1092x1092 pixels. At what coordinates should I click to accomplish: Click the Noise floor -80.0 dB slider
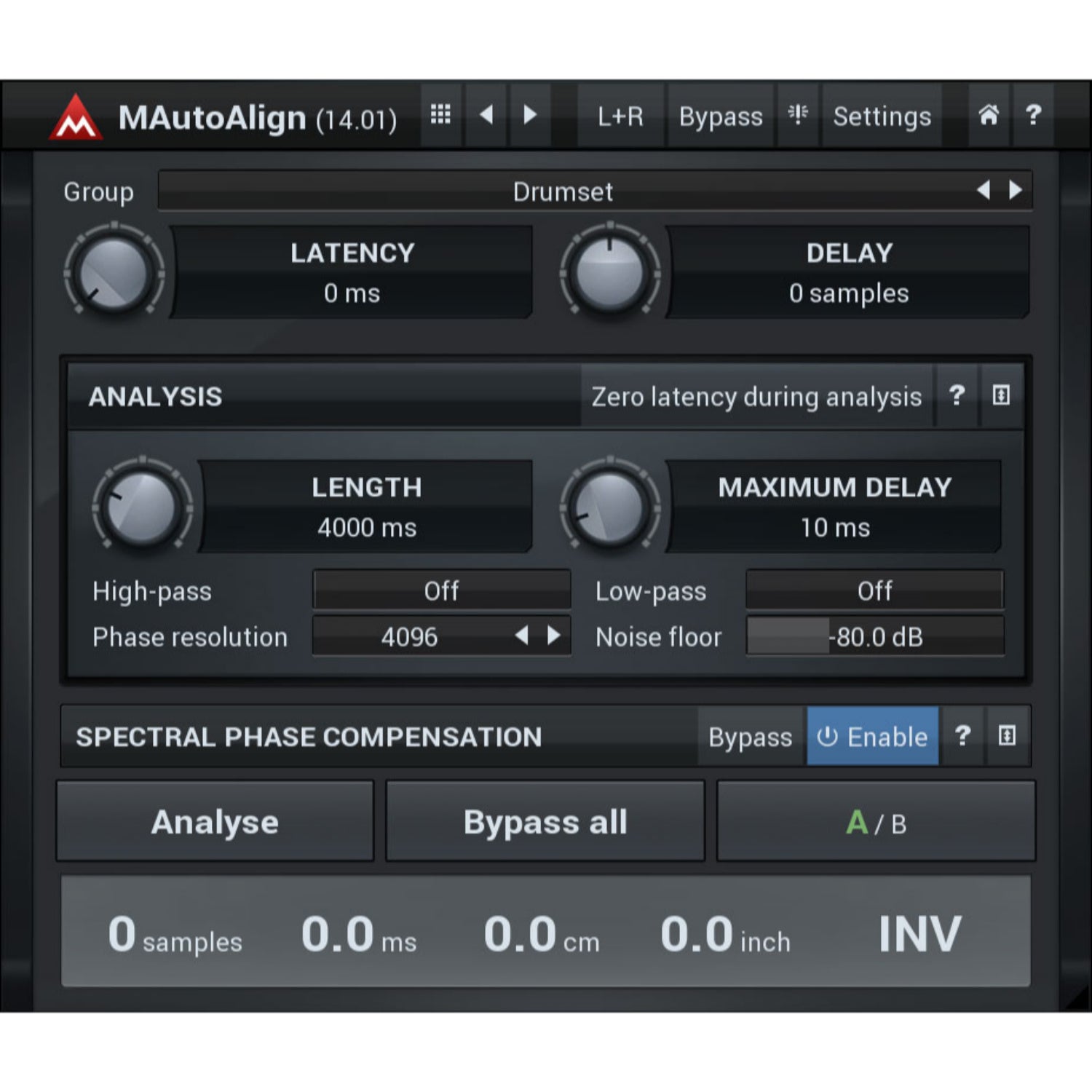(x=874, y=637)
